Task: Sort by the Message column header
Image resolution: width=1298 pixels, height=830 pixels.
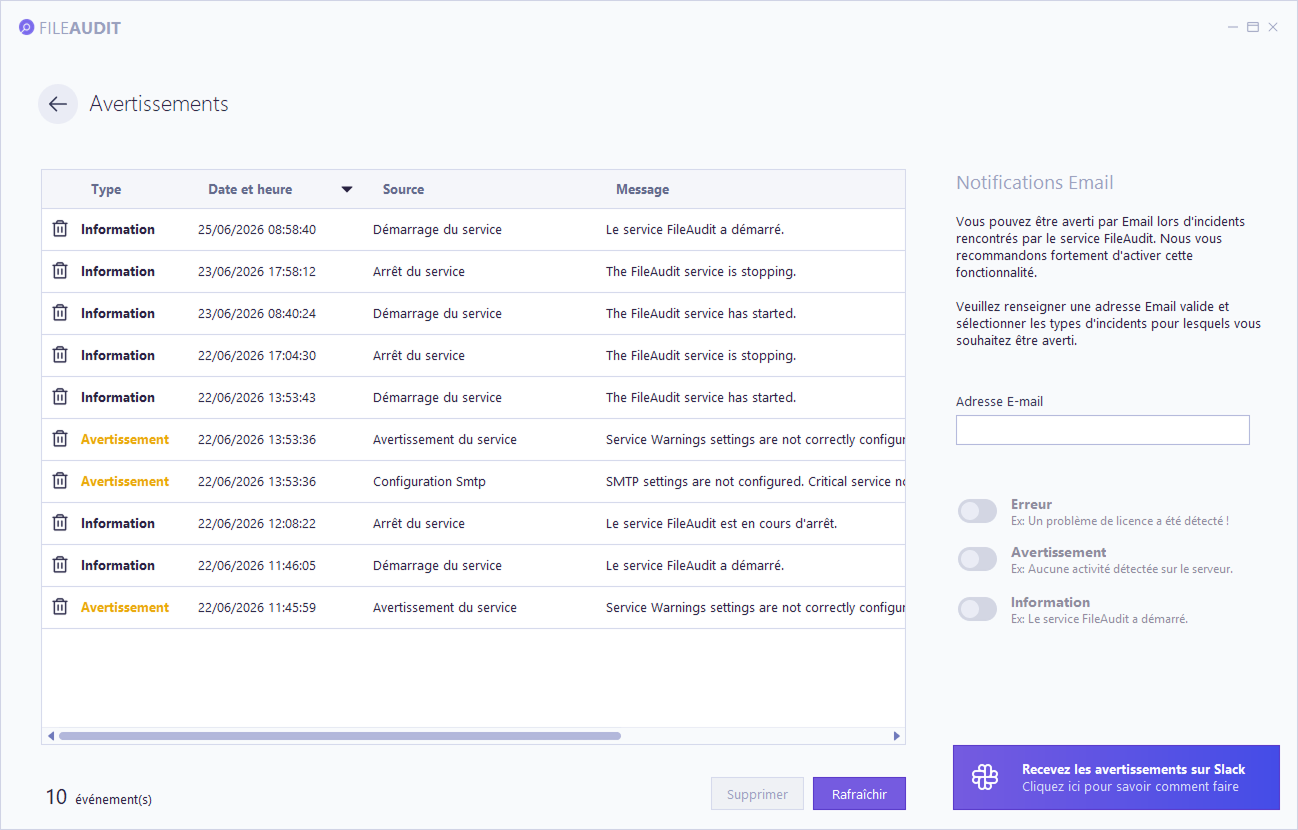Action: point(642,189)
